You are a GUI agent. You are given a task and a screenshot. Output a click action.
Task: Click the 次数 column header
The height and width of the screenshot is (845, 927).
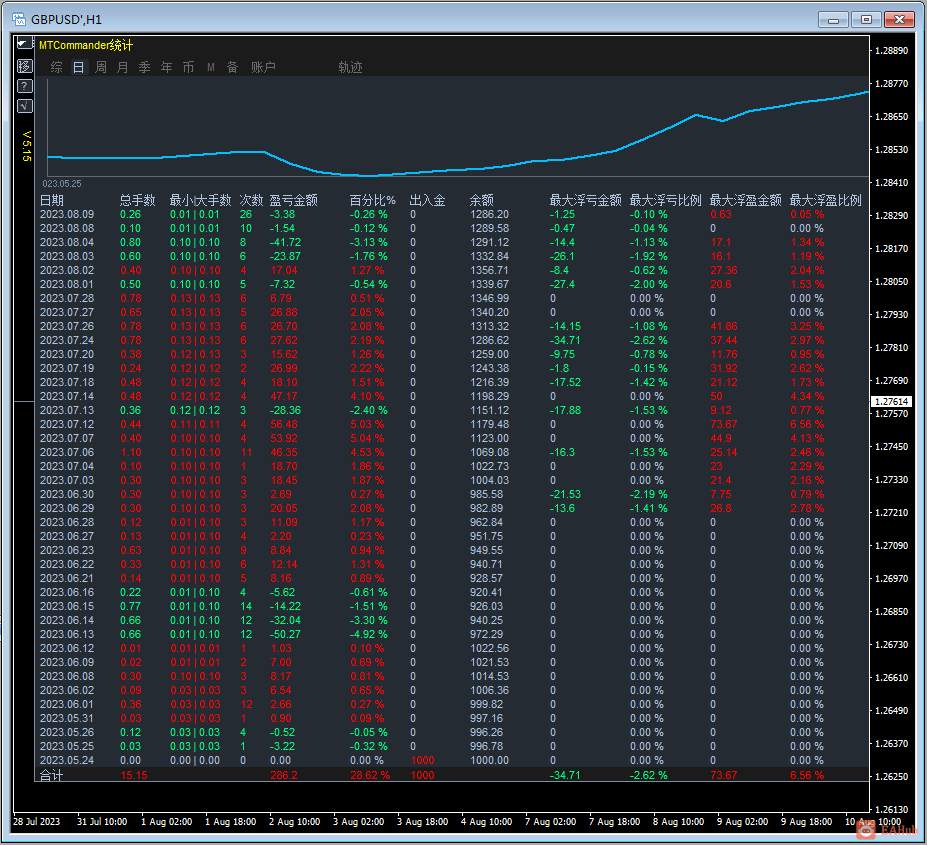pos(251,200)
